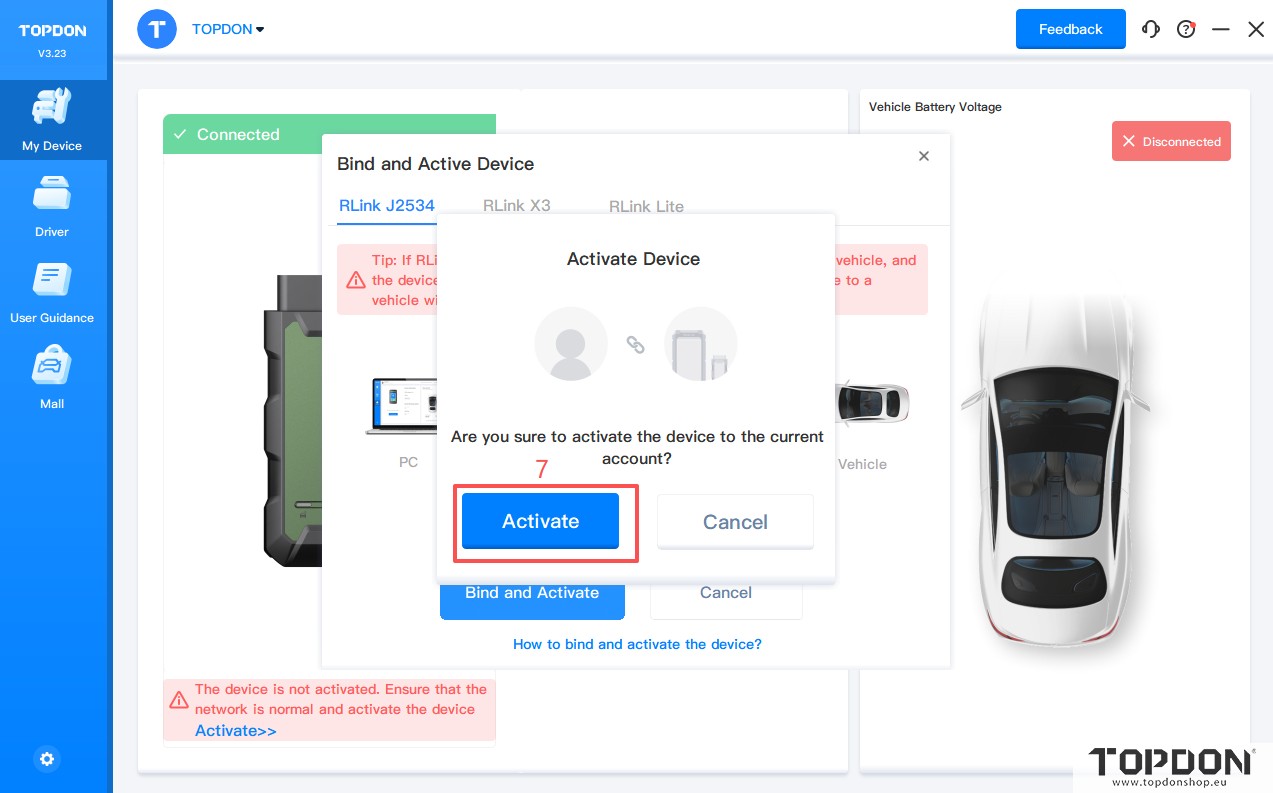
Task: Minimize the TOPDON window
Action: point(1220,29)
